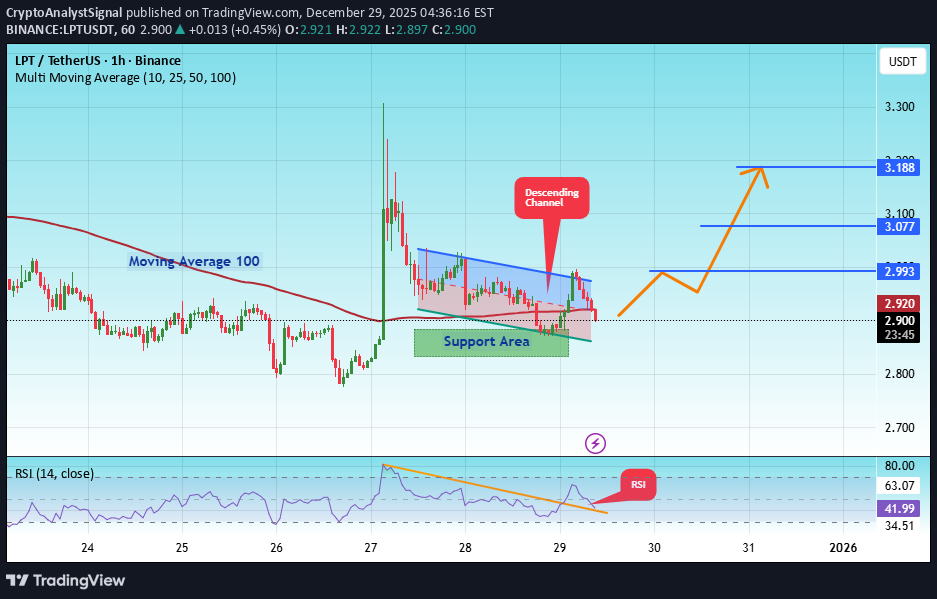
Task: Click the CryptoAnalystSignal author name
Action: click(x=64, y=13)
